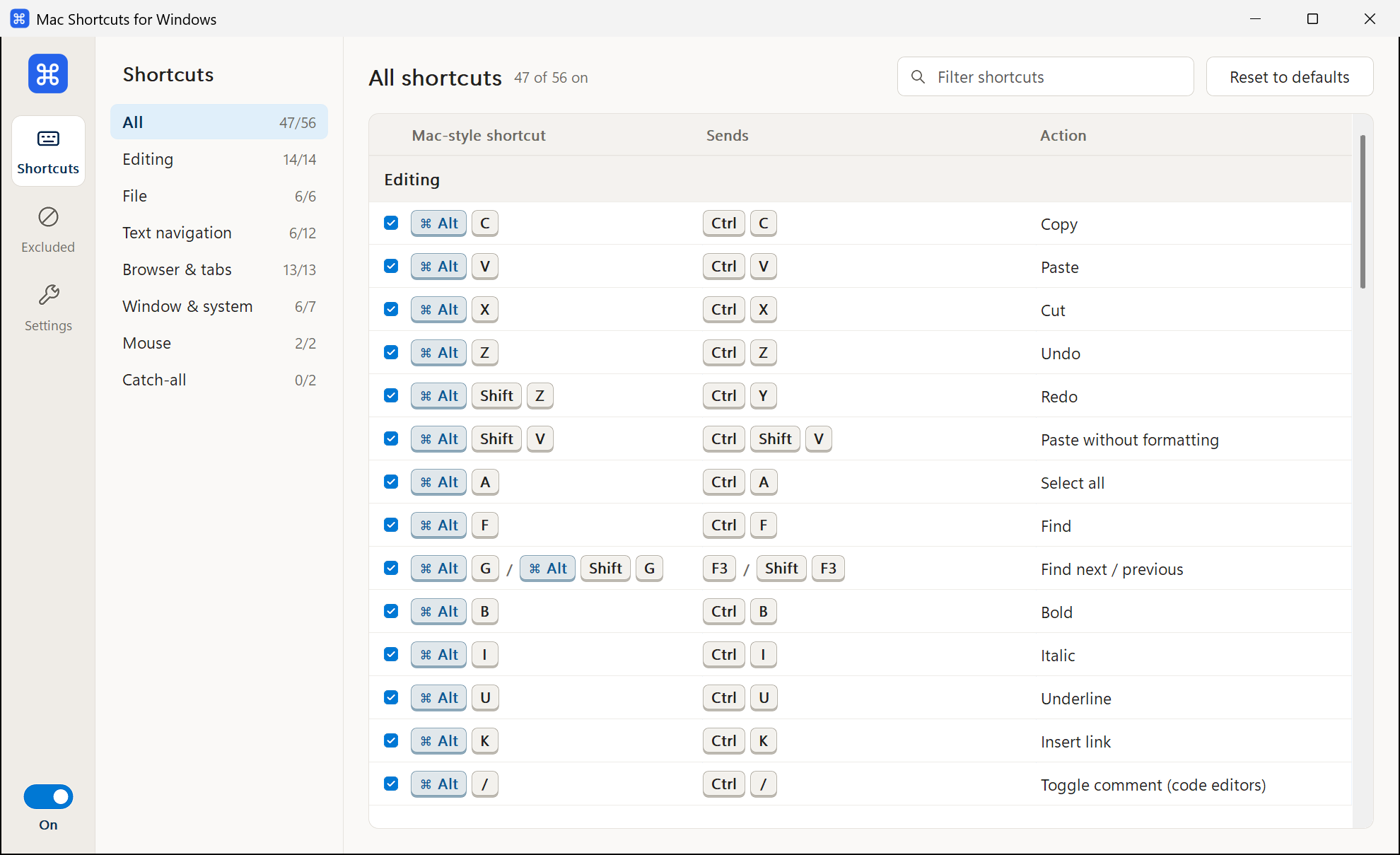Disable the Toggle comment shortcut checkbox

[391, 784]
